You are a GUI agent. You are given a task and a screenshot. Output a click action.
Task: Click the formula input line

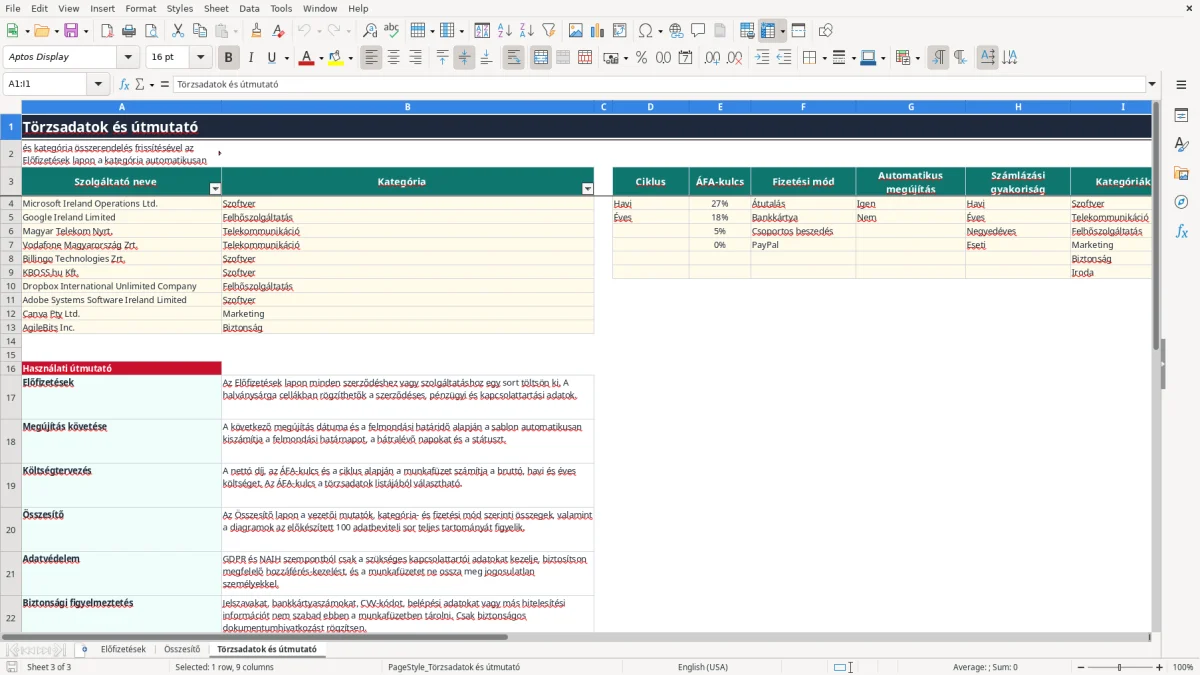coord(659,84)
